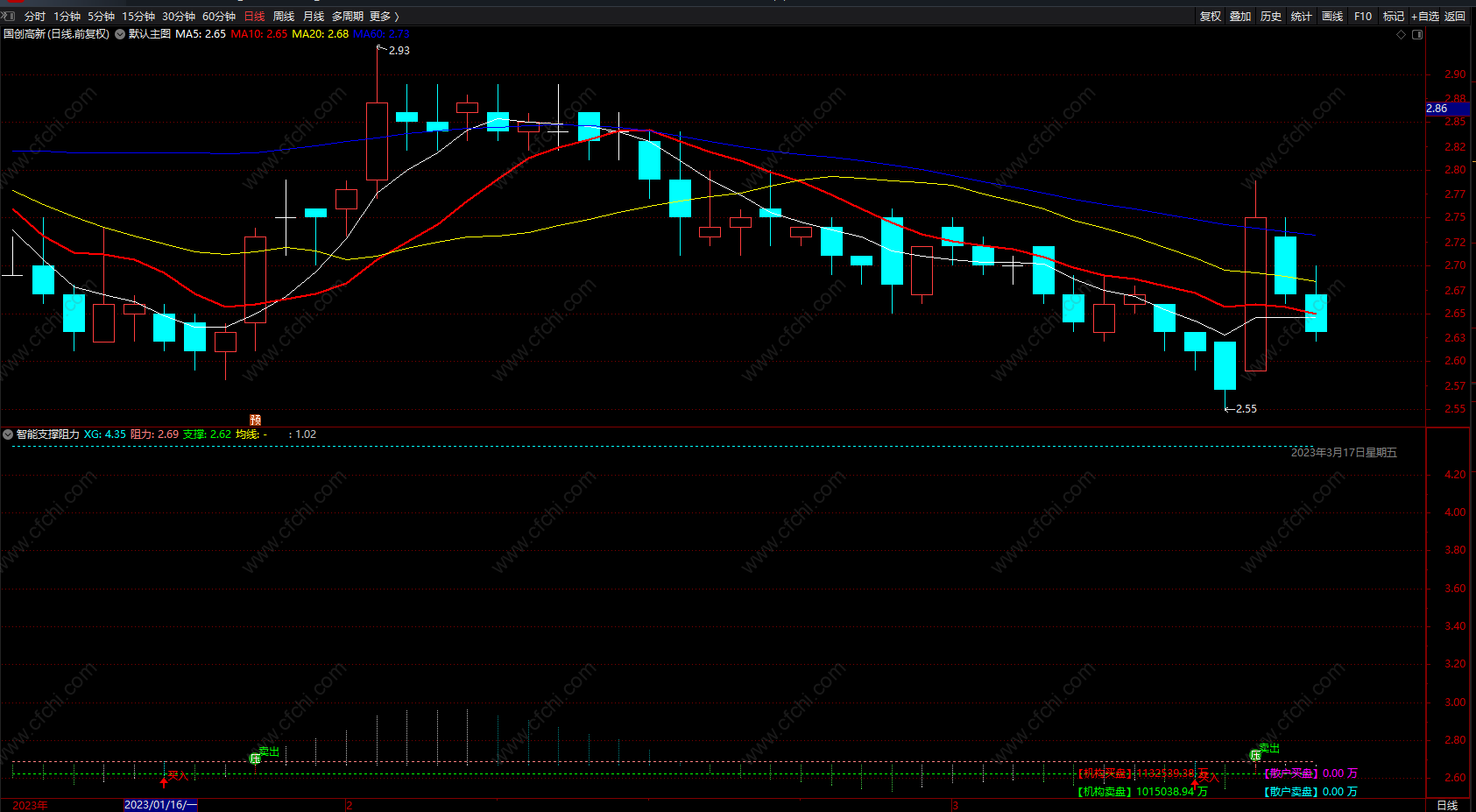
Task: Click the 2.86 current price tag
Action: point(1447,109)
